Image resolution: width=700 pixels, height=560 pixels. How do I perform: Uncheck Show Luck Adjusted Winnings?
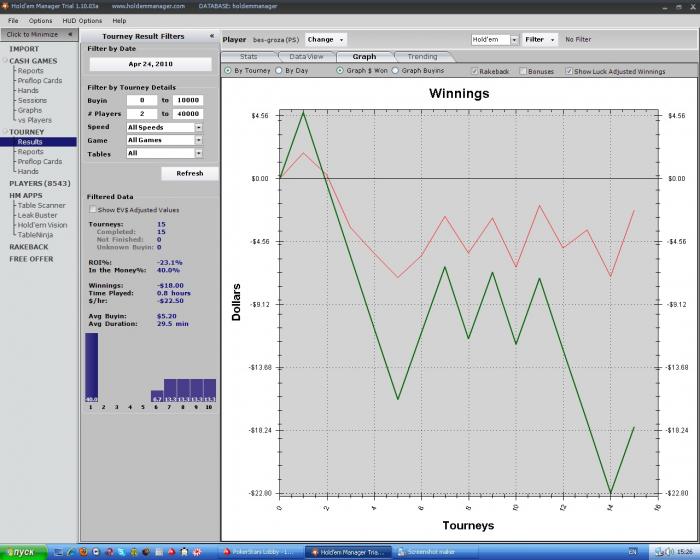tap(569, 72)
